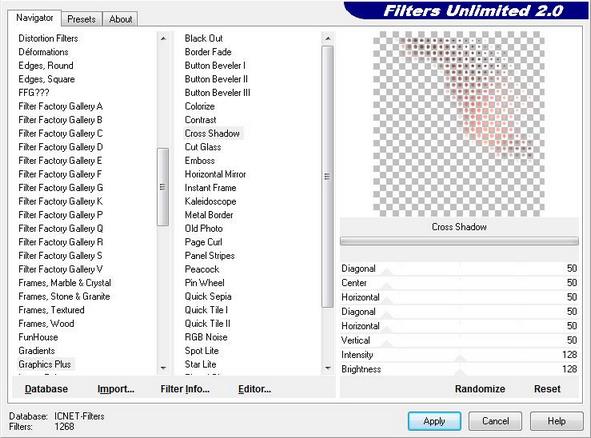Image resolution: width=591 pixels, height=438 pixels.
Task: Adjust the Intensity slider
Action: [x=459, y=355]
